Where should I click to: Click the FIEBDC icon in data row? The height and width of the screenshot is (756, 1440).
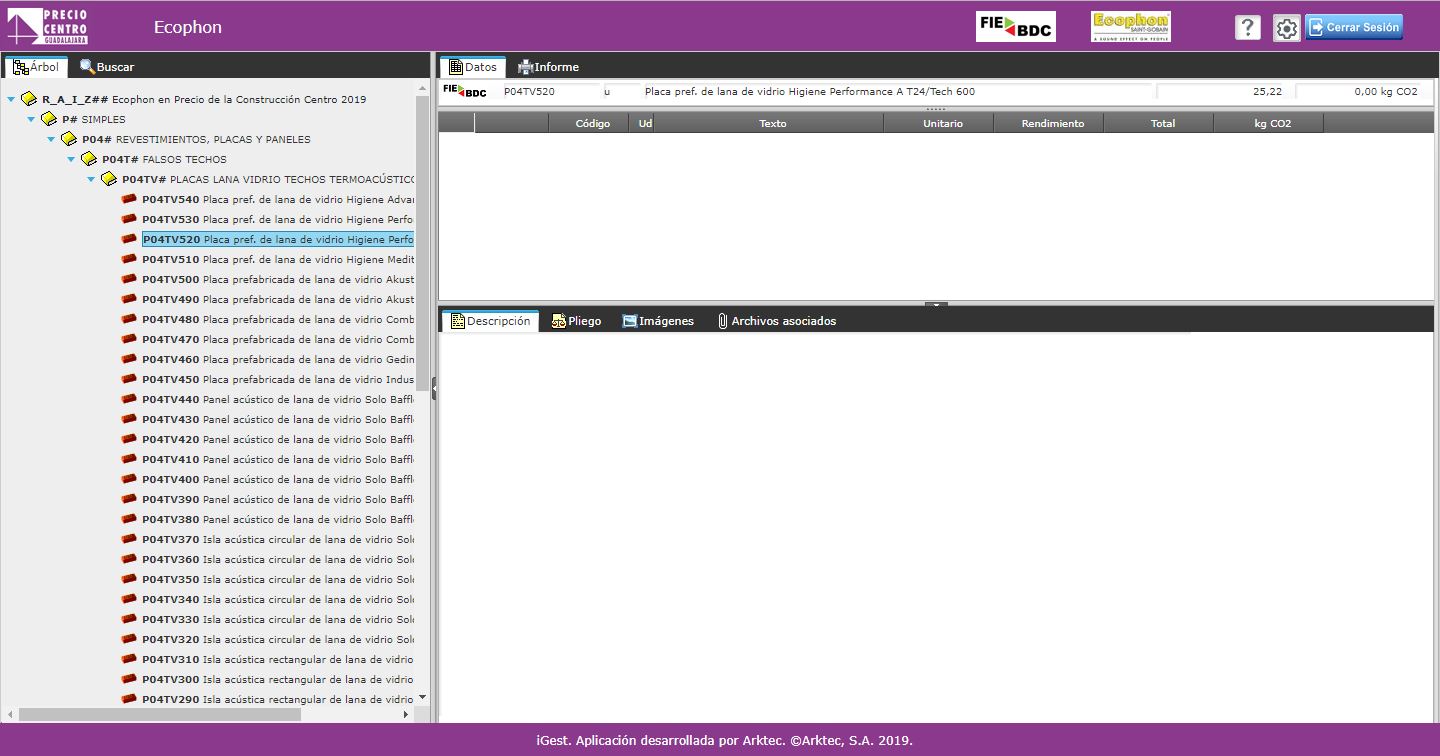click(x=465, y=91)
